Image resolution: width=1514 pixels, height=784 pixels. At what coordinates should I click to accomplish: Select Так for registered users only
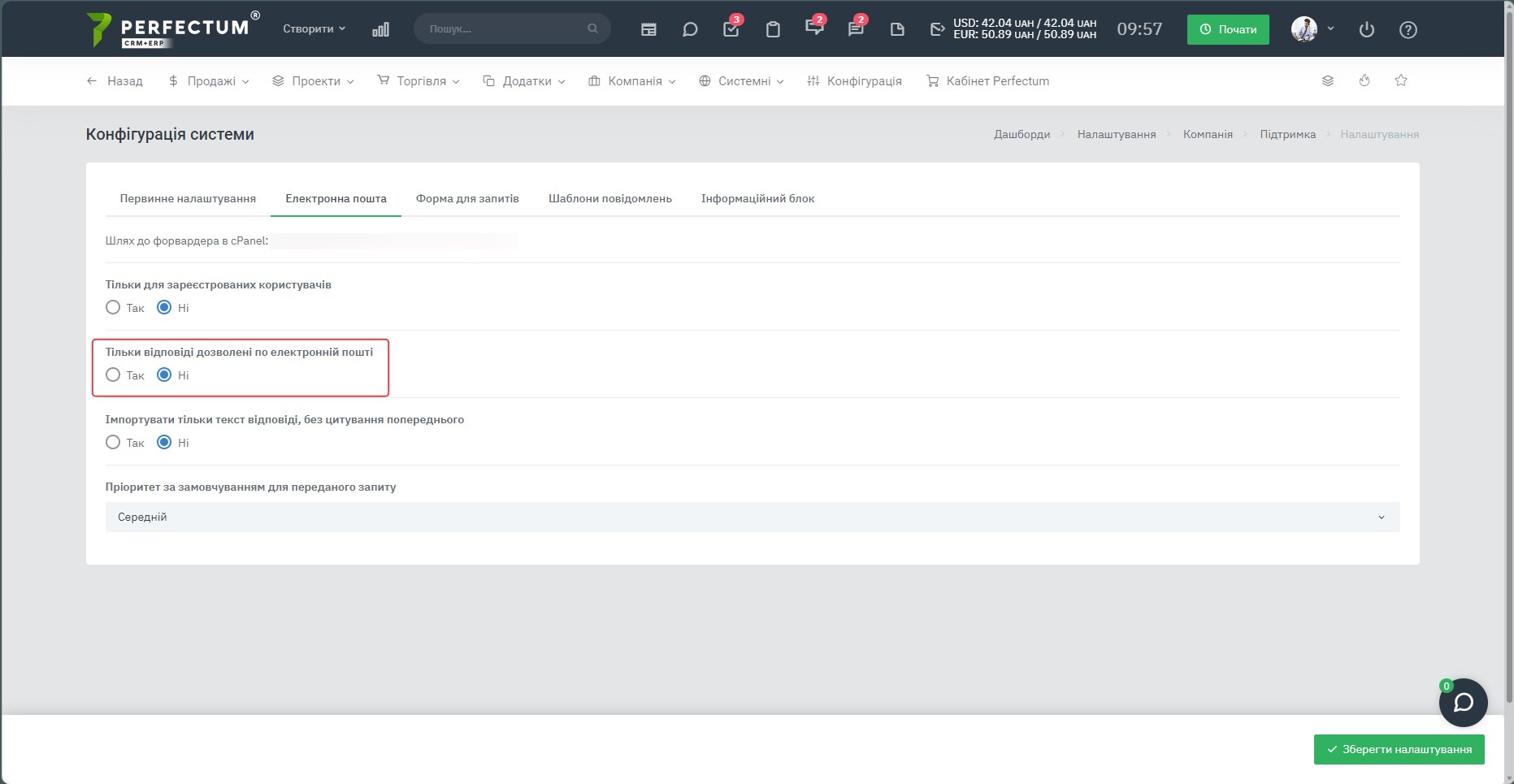(x=113, y=307)
